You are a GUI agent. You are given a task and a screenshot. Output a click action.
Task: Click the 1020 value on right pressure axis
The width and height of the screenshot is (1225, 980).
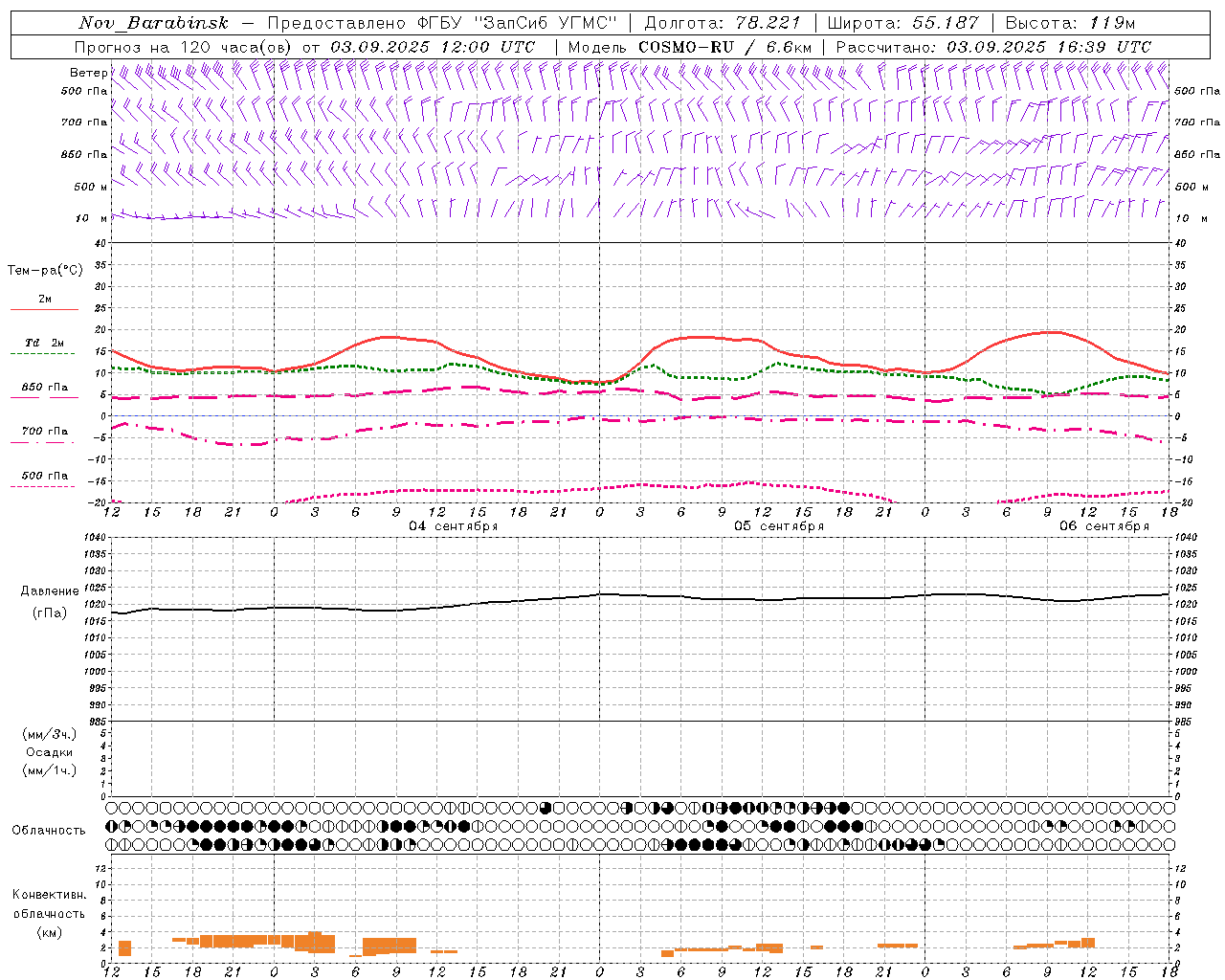(1185, 605)
